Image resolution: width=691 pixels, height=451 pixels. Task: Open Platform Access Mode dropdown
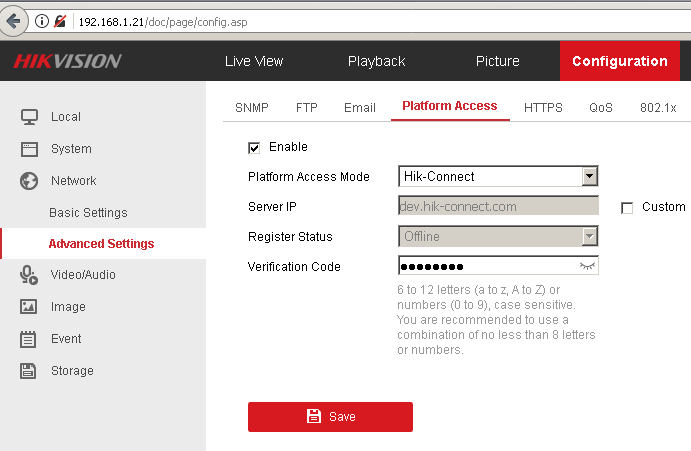coord(589,177)
